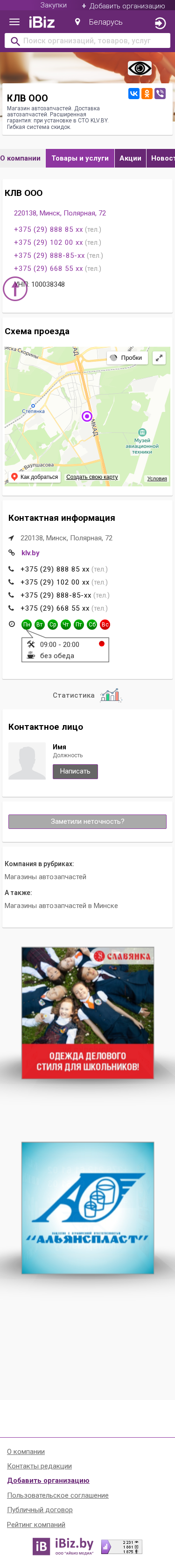Click Заметили неточность? button
Image resolution: width=175 pixels, height=1568 pixels.
[87, 822]
